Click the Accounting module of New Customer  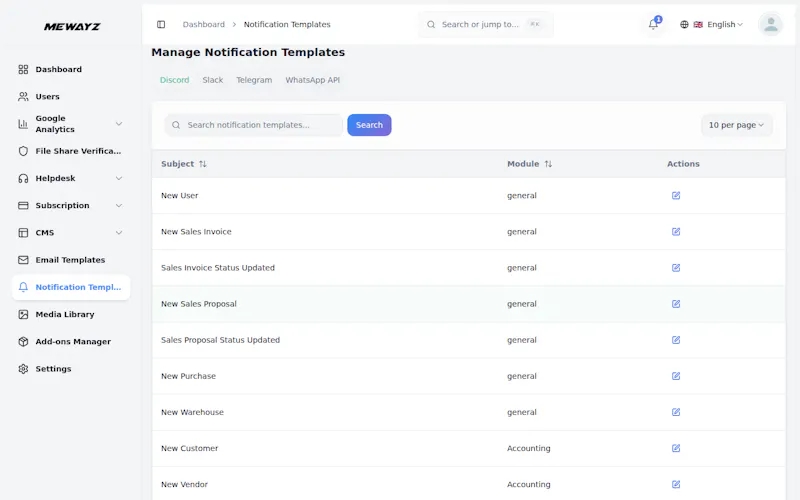pos(529,448)
